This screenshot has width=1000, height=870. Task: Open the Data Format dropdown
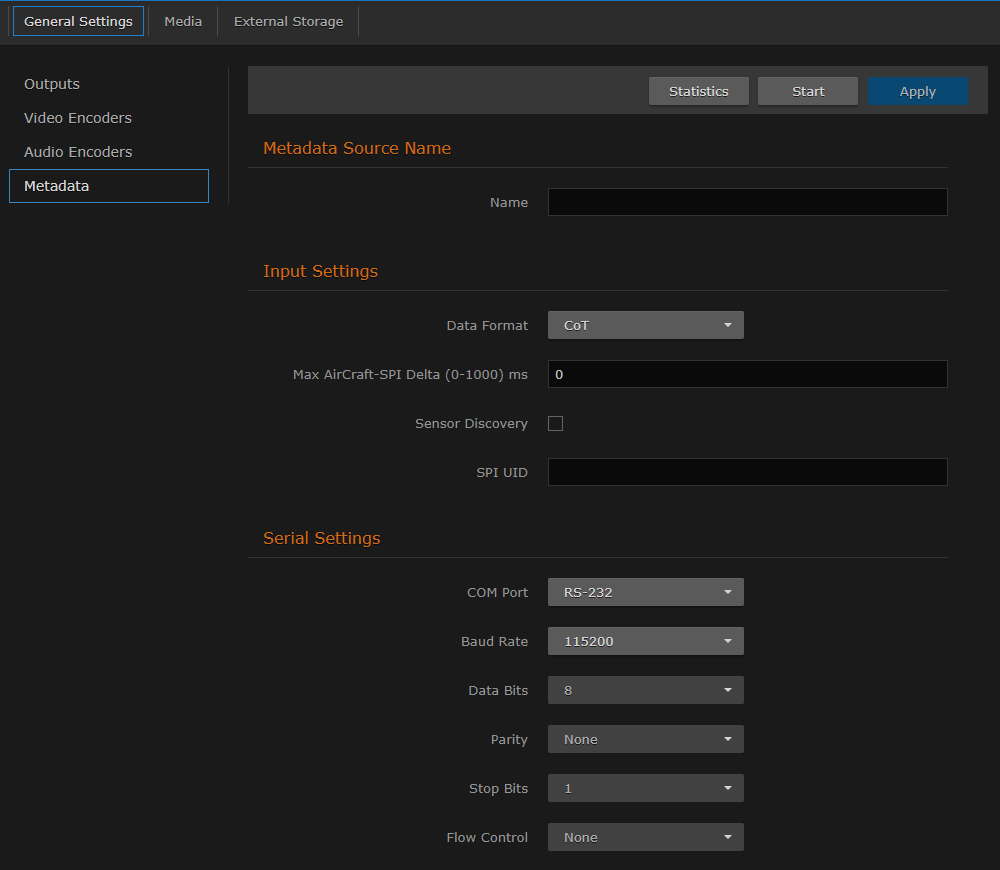pos(645,325)
